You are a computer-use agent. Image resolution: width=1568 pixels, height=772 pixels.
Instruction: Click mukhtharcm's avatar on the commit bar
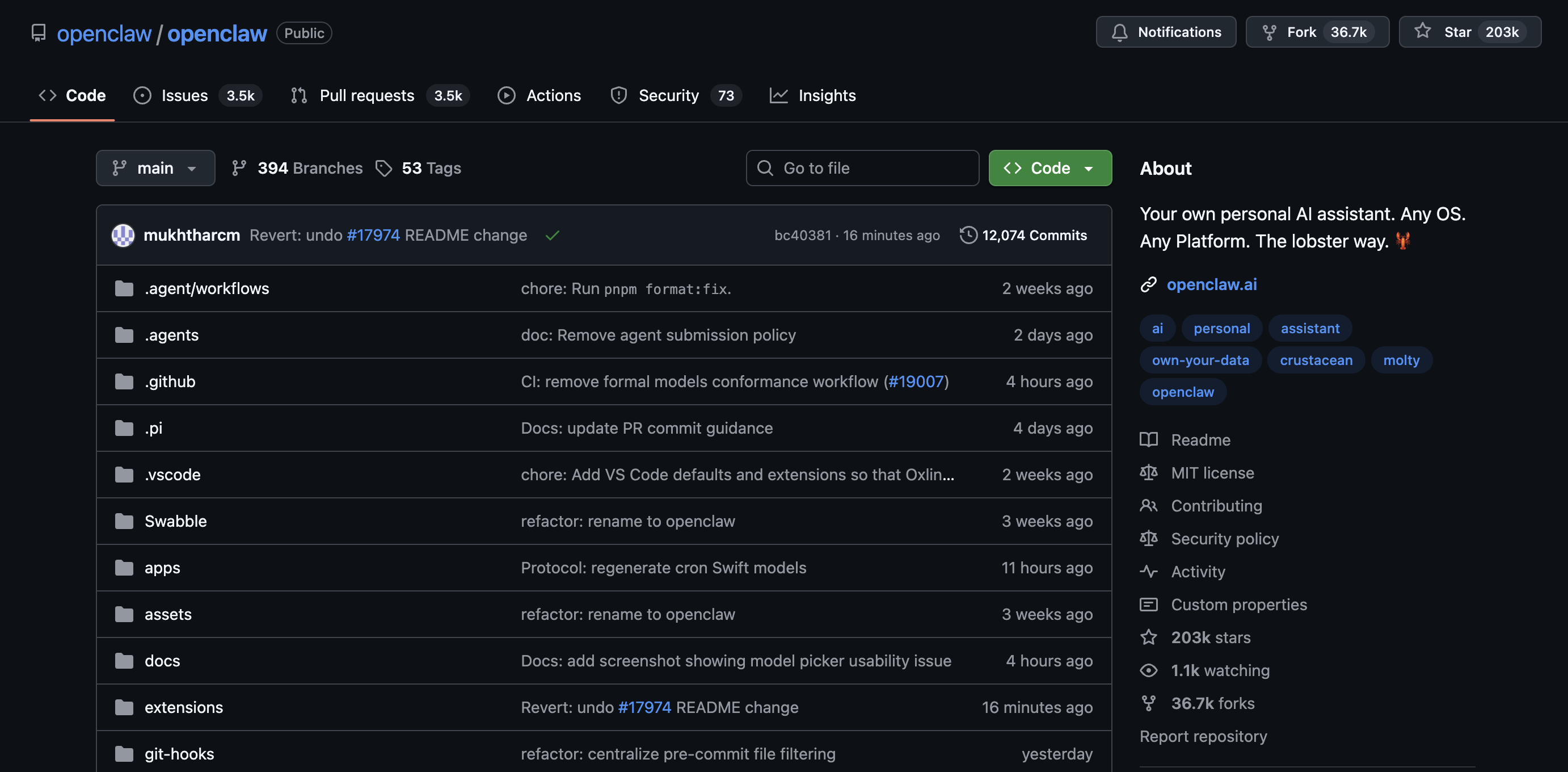pos(123,235)
